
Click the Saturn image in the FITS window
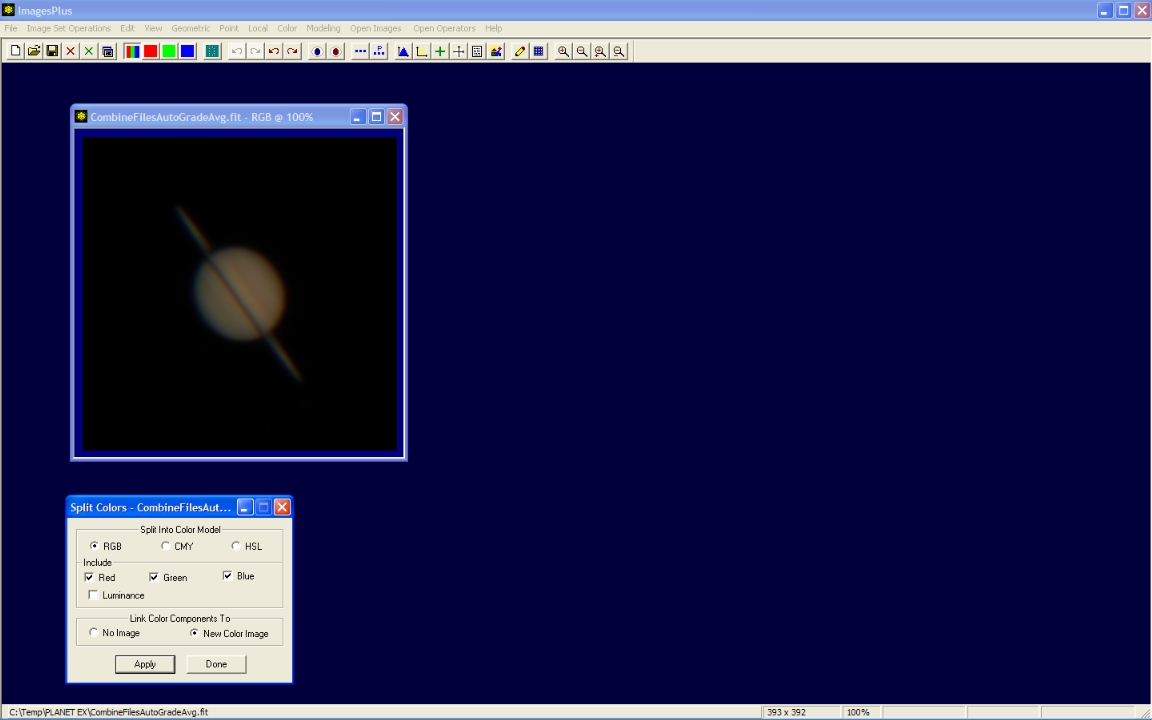240,293
